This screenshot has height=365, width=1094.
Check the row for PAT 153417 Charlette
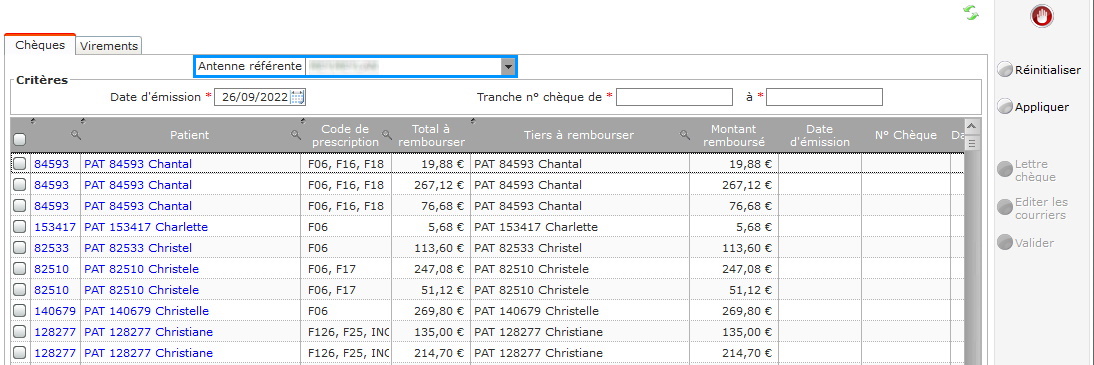point(20,227)
